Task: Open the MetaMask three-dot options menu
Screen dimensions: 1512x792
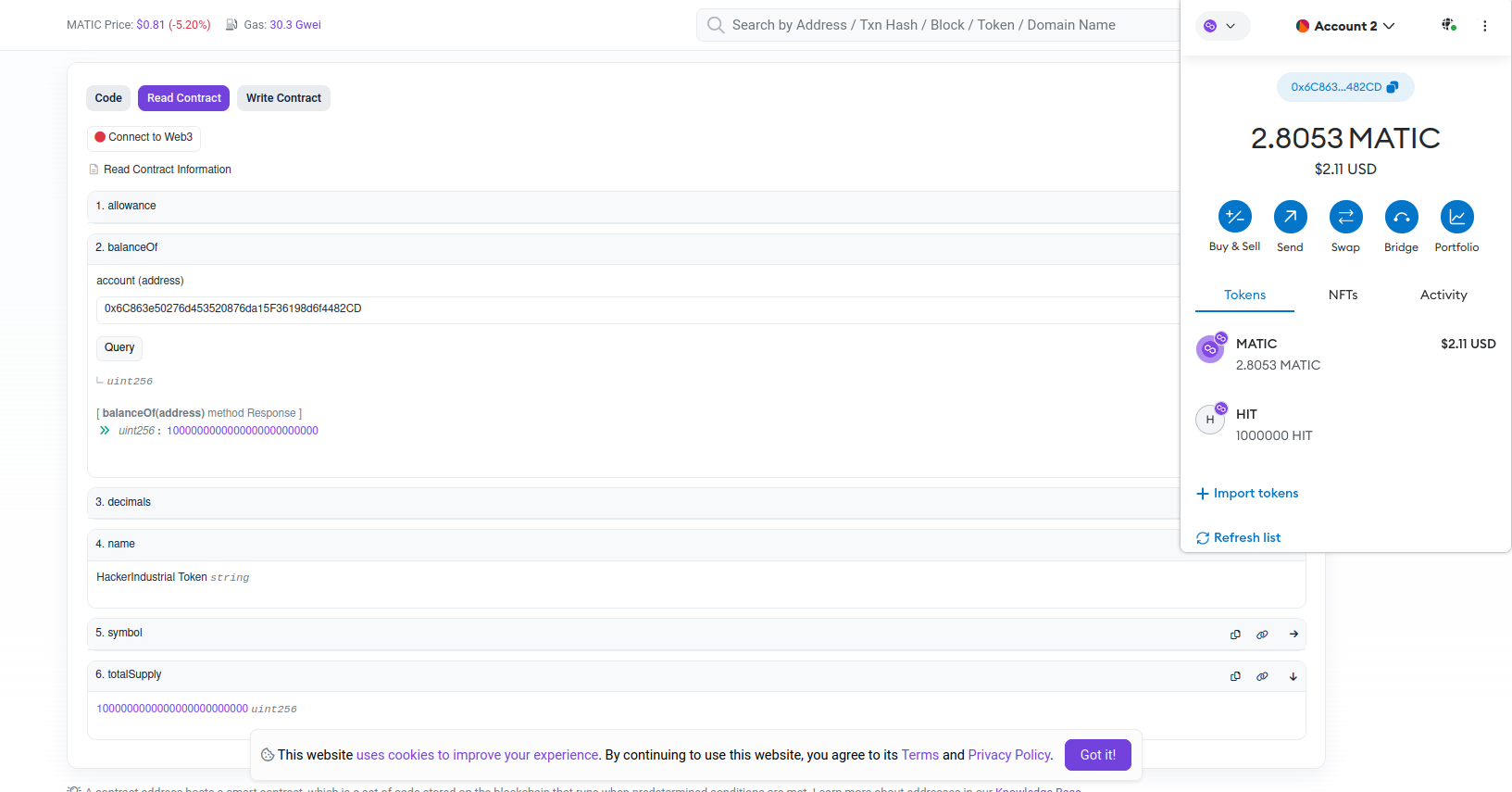Action: [x=1485, y=26]
